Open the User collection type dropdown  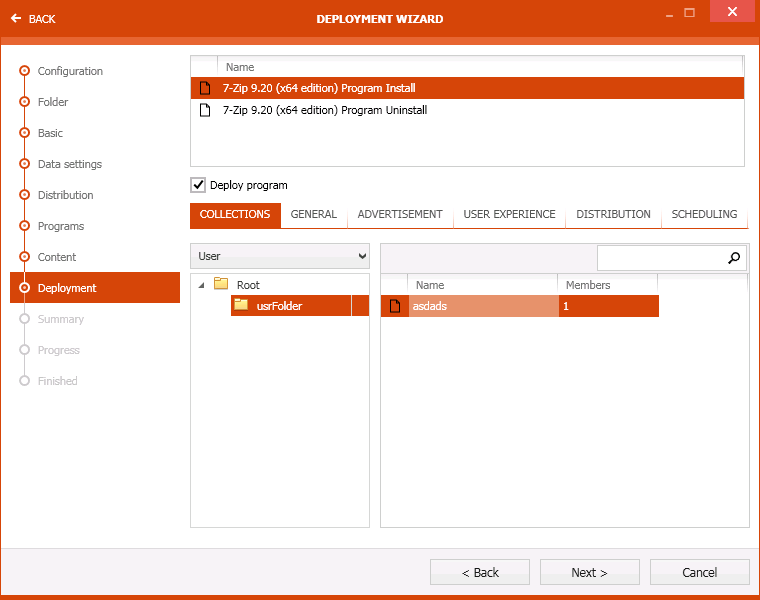(x=280, y=257)
